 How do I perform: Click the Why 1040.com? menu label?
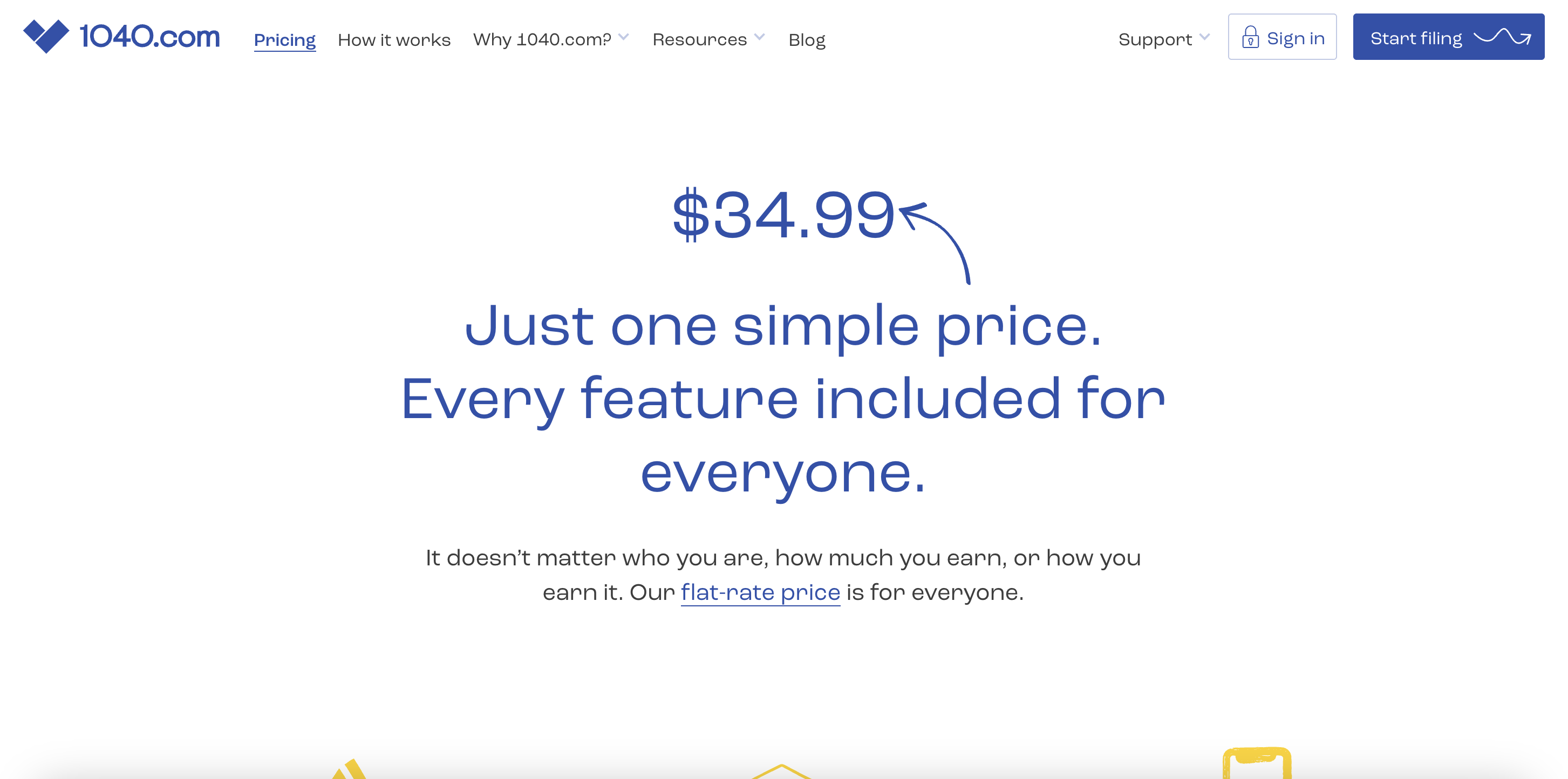(x=542, y=39)
